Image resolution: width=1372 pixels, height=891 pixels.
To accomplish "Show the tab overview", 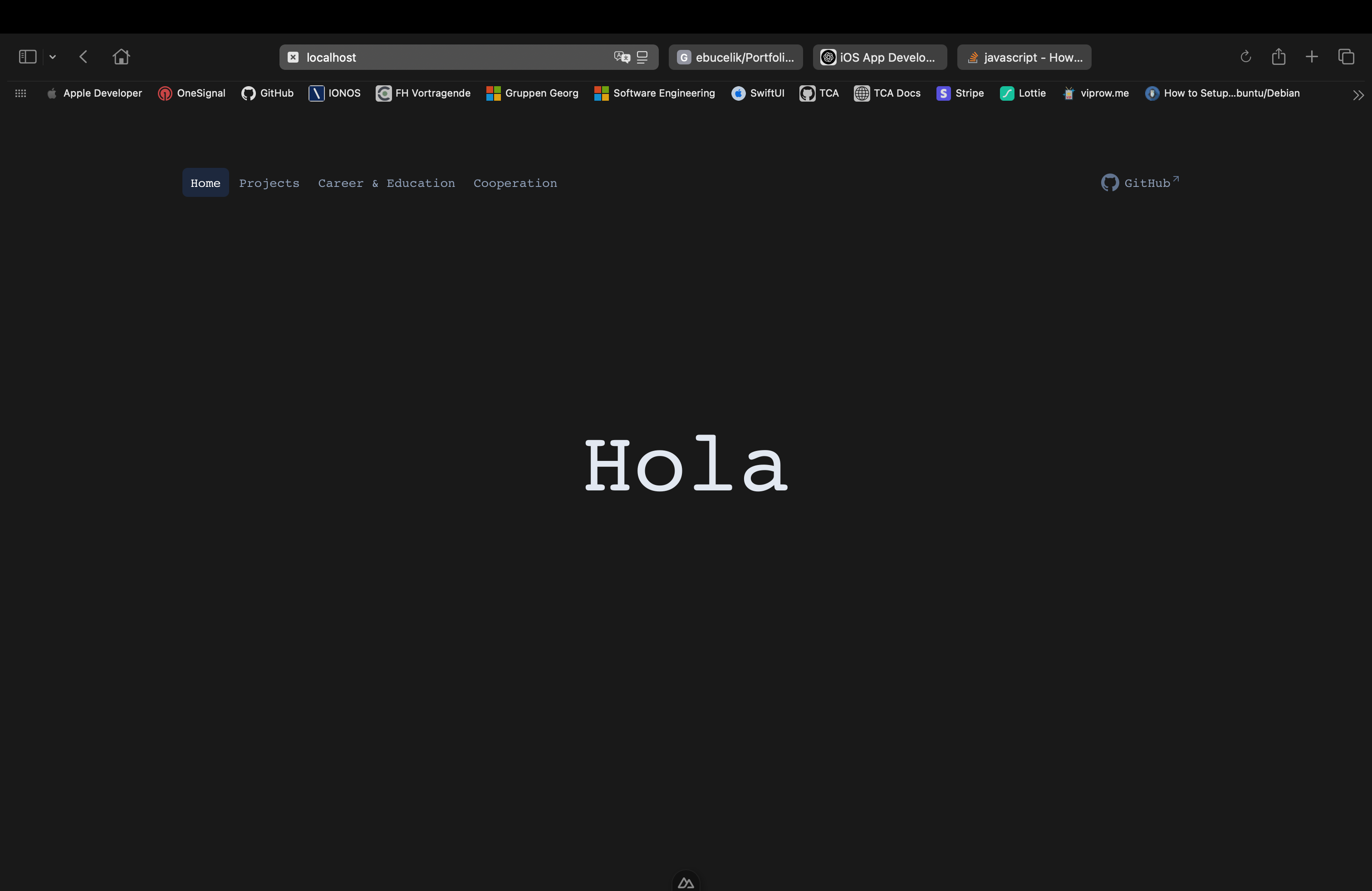I will click(1346, 56).
